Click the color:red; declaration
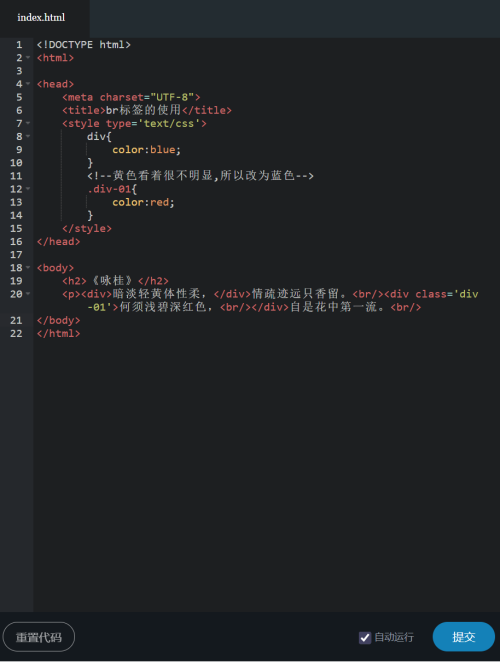The width and height of the screenshot is (500, 664). click(143, 202)
